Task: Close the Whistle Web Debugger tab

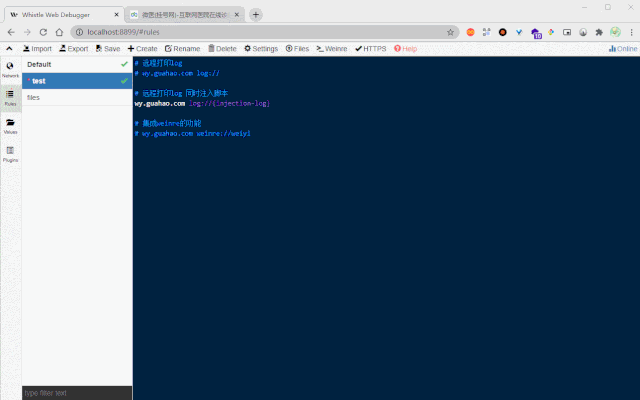Action: (116, 15)
